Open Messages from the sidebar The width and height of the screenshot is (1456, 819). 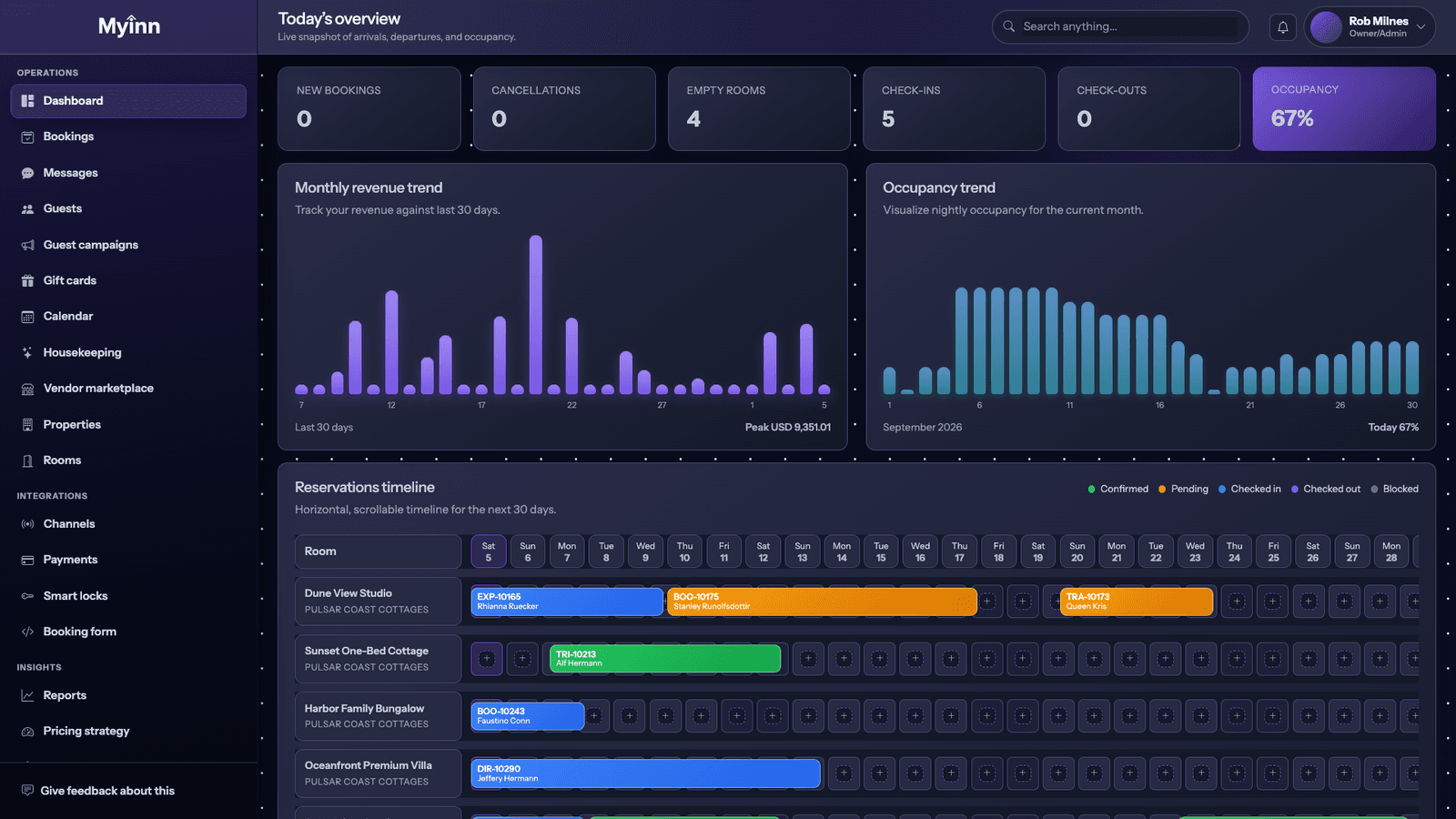pyautogui.click(x=128, y=173)
